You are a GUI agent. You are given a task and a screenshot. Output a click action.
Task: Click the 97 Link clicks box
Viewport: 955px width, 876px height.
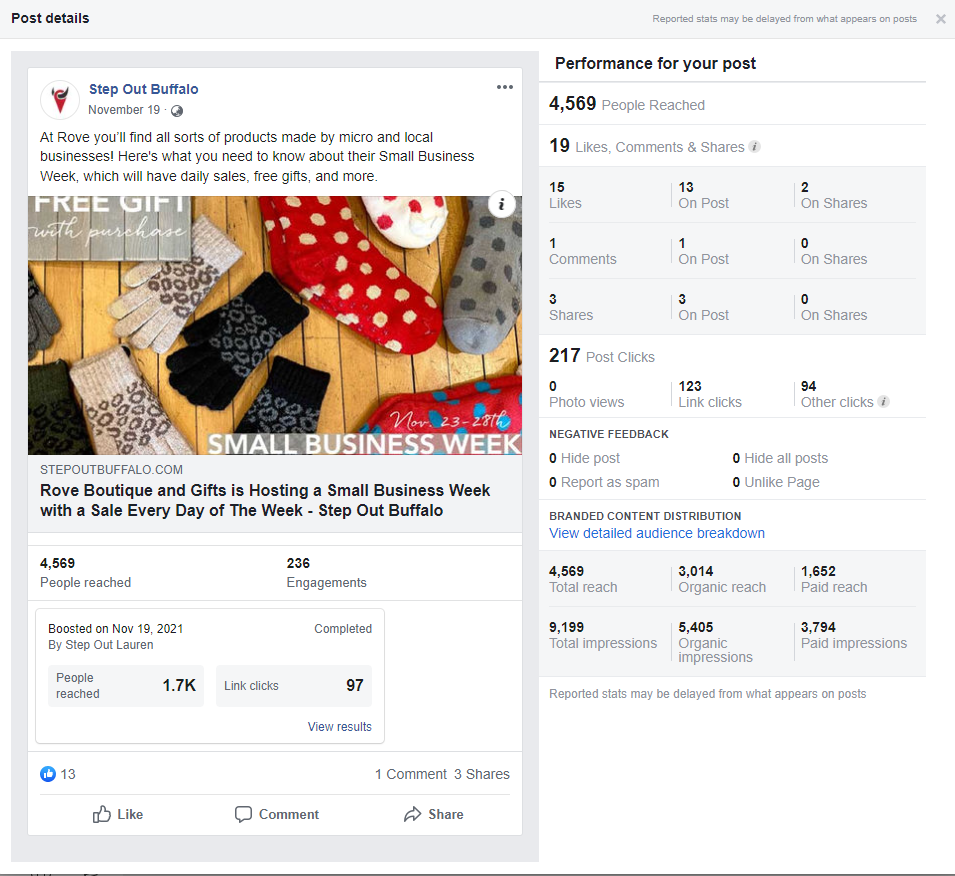point(294,686)
